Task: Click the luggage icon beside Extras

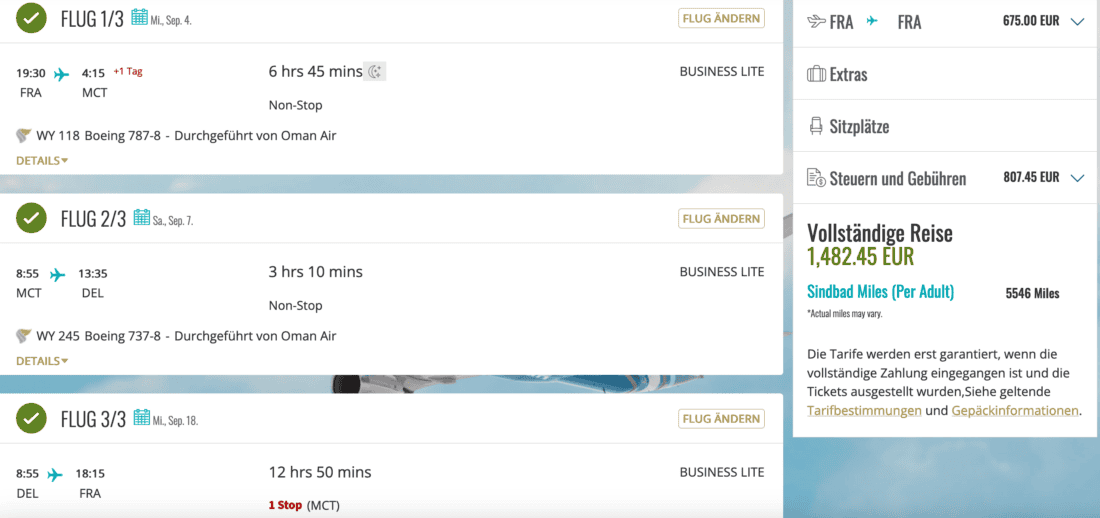Action: (816, 74)
